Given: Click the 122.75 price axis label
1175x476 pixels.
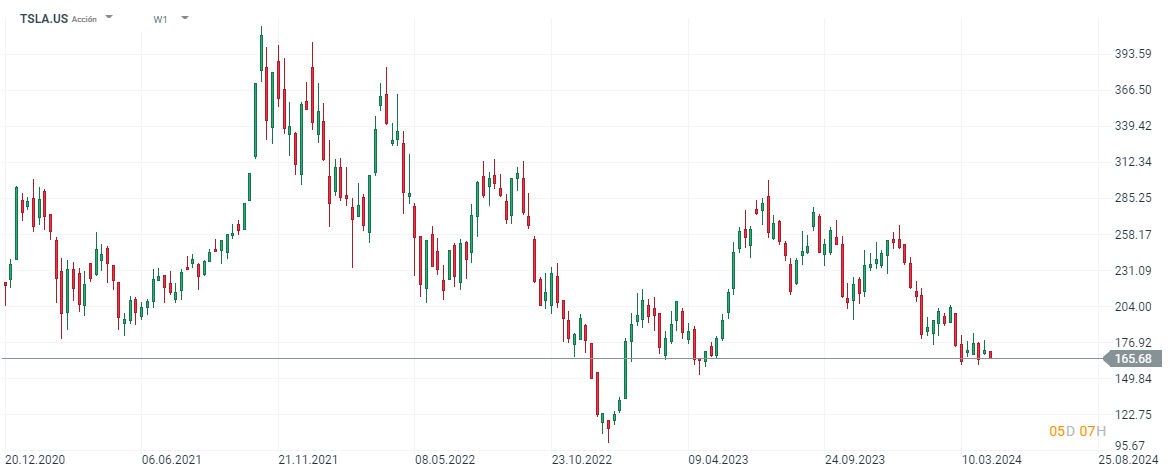Looking at the screenshot, I should (1134, 415).
